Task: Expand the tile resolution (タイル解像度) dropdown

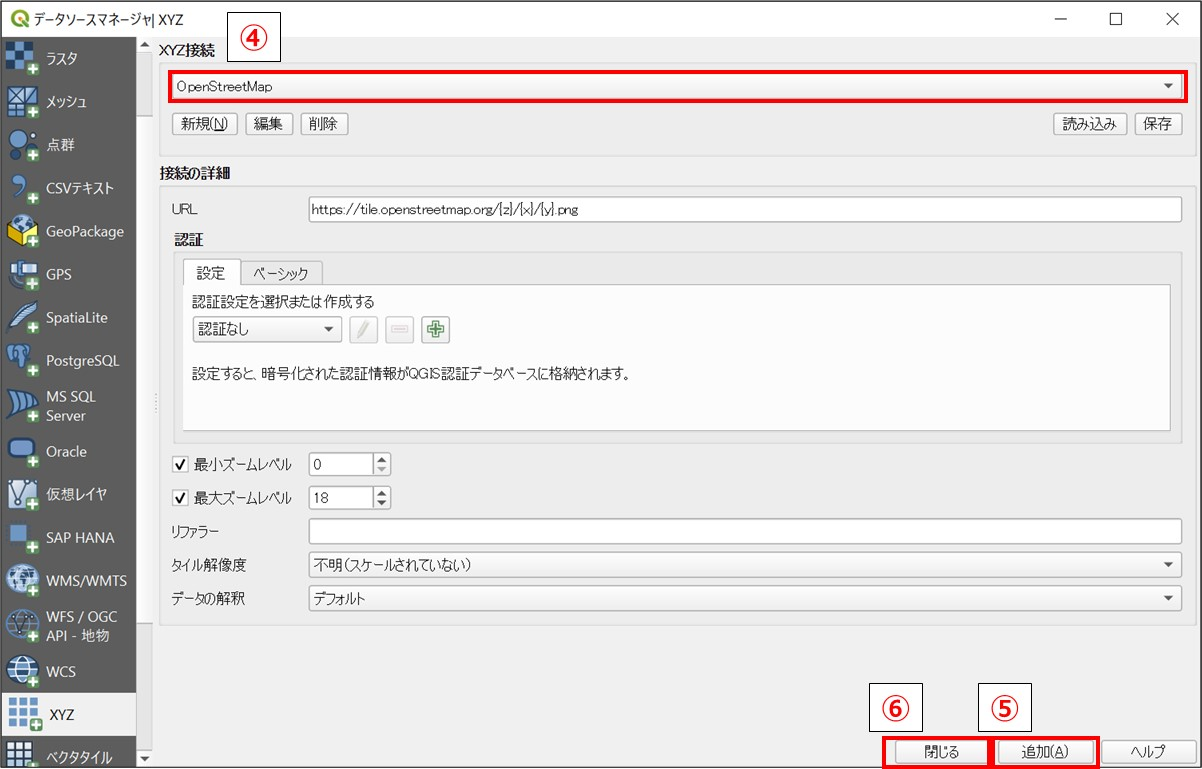Action: (x=745, y=565)
